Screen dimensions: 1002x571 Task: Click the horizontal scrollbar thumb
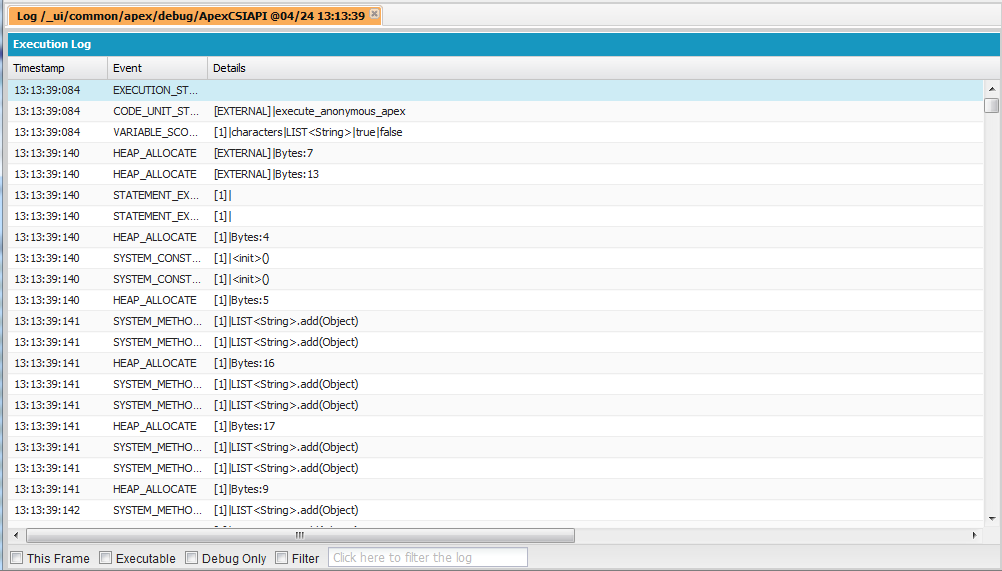(x=300, y=535)
